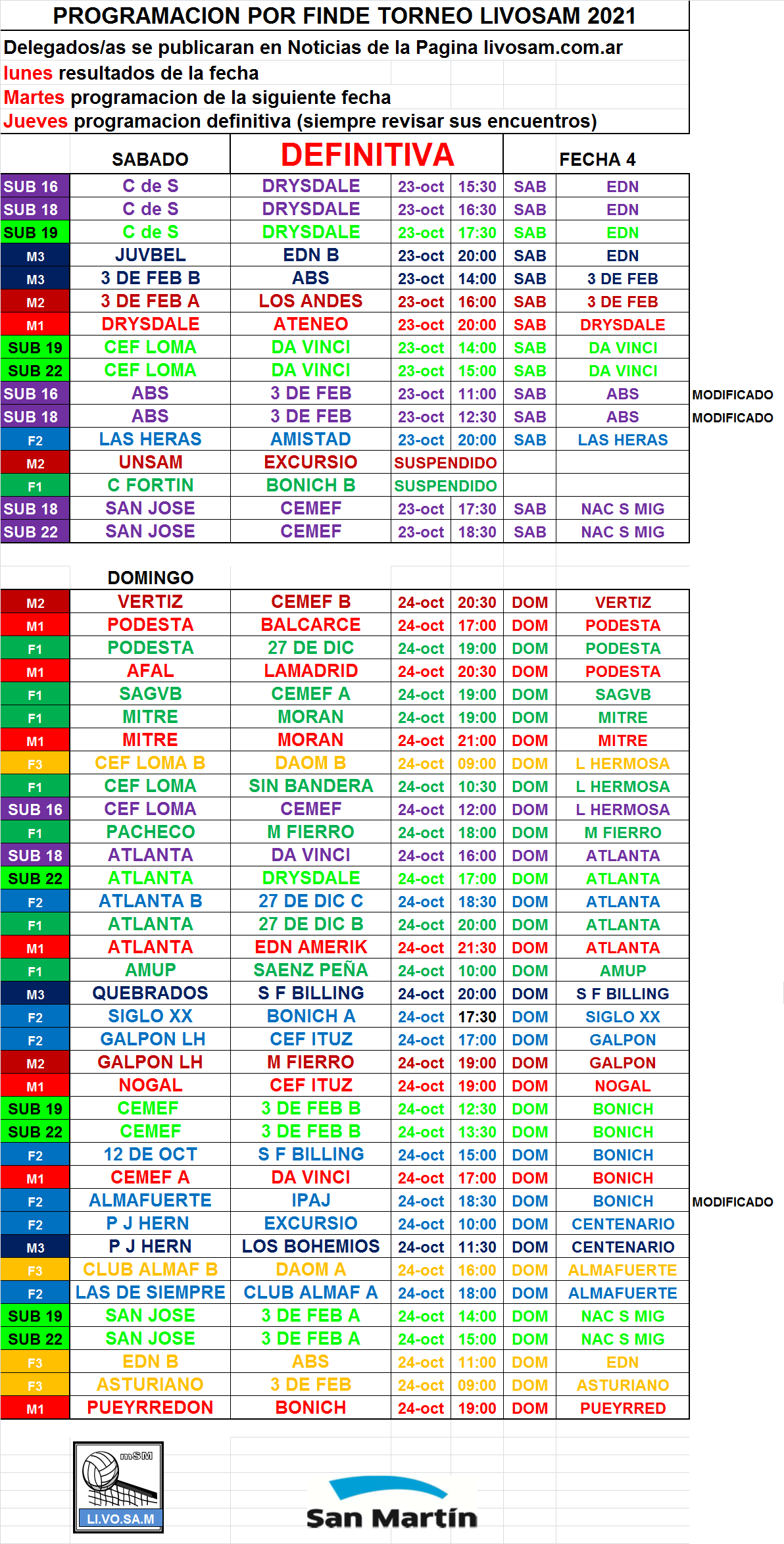Select the ATLANTA B team cell

[x=150, y=901]
